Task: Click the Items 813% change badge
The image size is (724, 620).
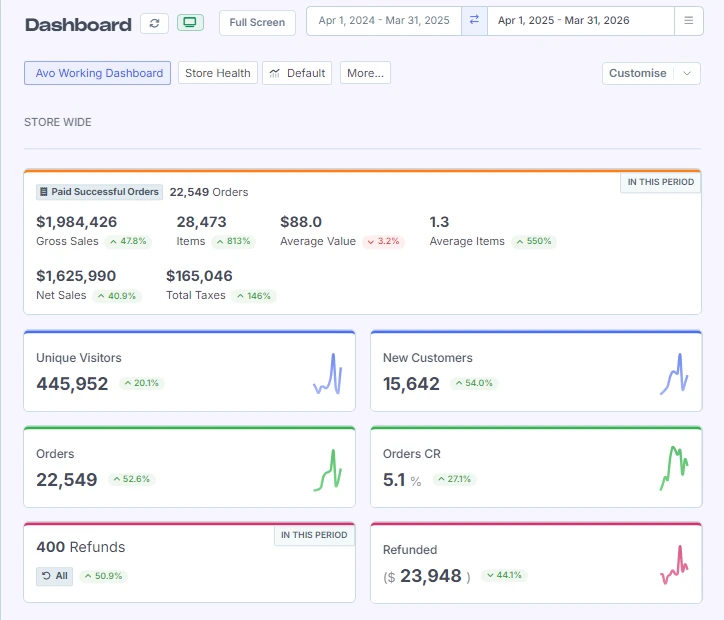Action: click(234, 241)
